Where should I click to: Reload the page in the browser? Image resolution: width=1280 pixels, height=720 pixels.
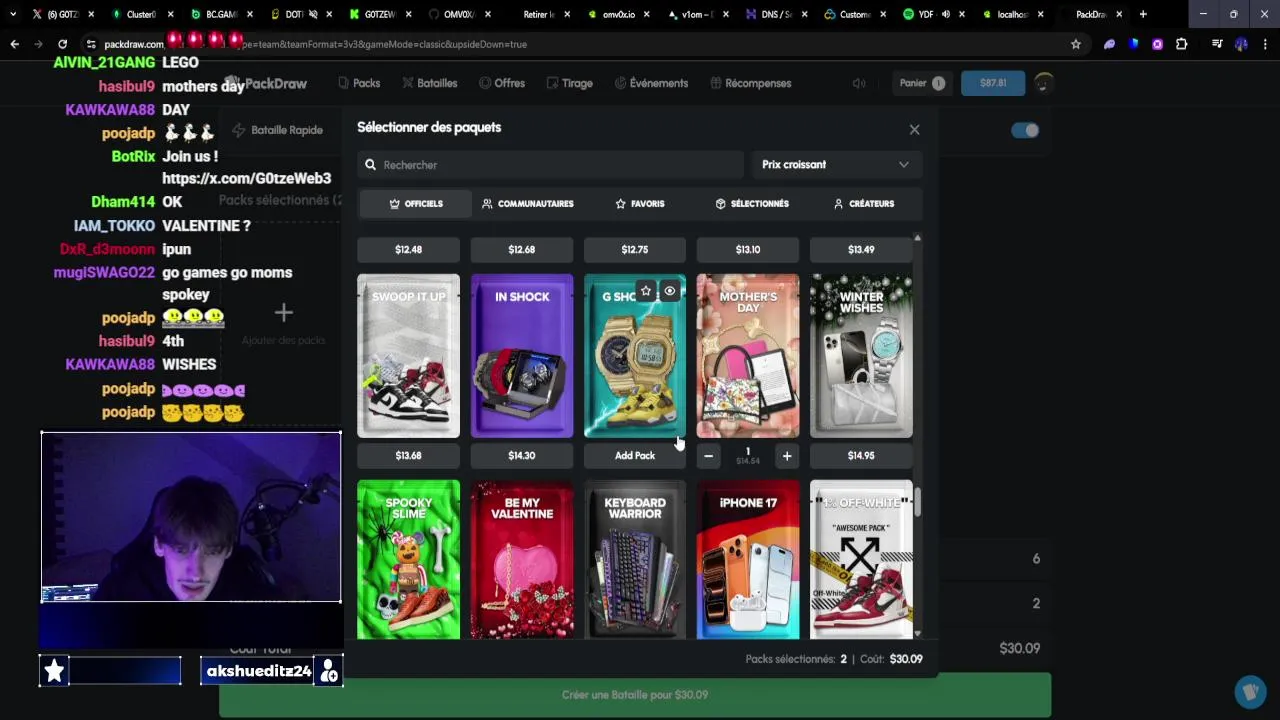click(x=62, y=44)
